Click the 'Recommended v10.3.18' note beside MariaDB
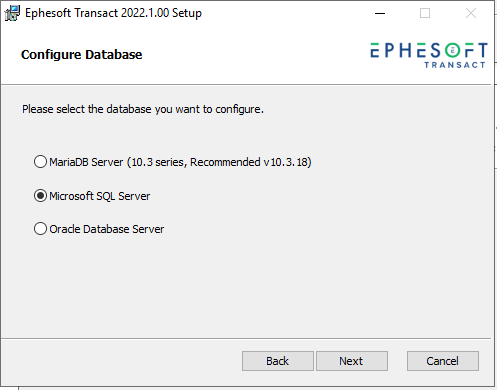497x390 pixels. [250, 162]
